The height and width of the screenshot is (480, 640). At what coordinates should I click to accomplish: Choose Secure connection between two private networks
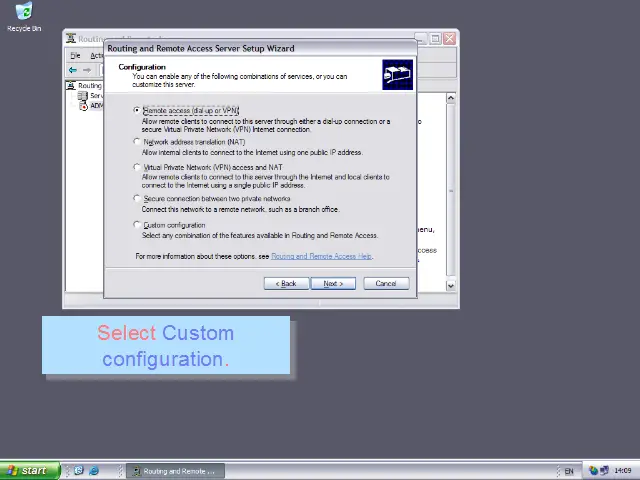138,199
